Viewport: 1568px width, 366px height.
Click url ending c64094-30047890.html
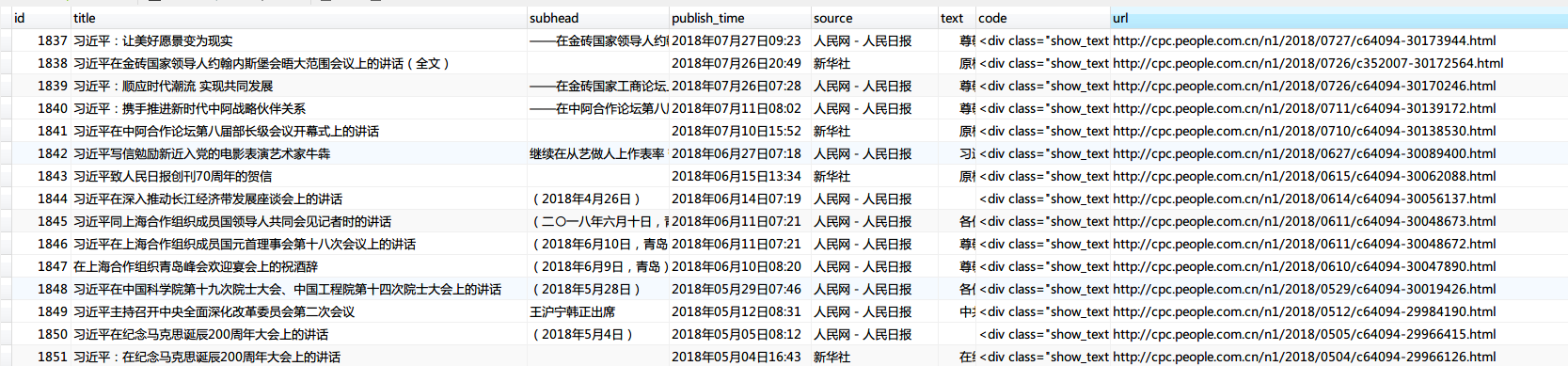[x=1305, y=266]
